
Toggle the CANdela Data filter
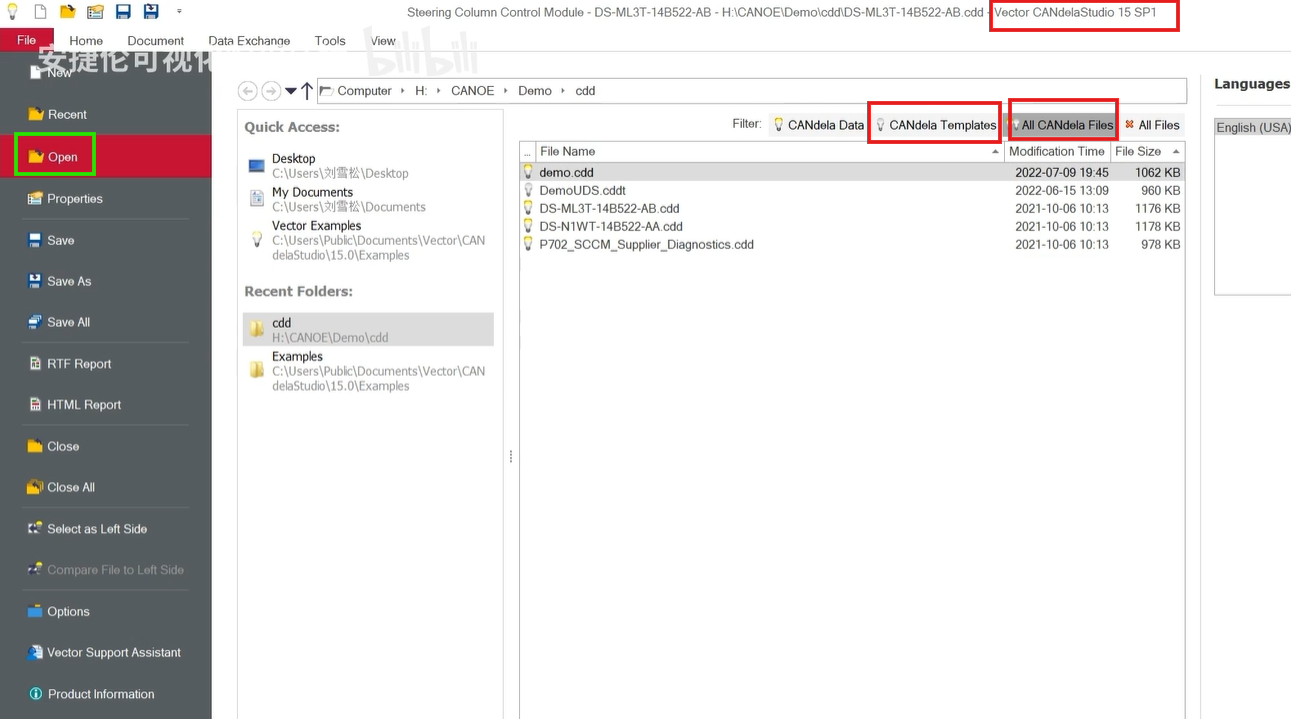(x=818, y=125)
